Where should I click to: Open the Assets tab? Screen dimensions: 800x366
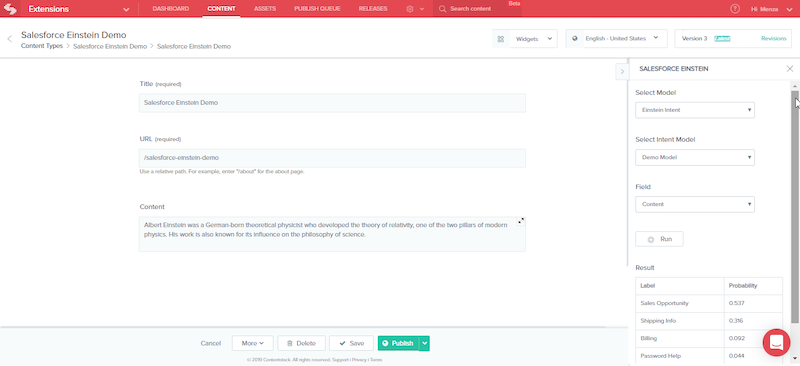click(265, 9)
